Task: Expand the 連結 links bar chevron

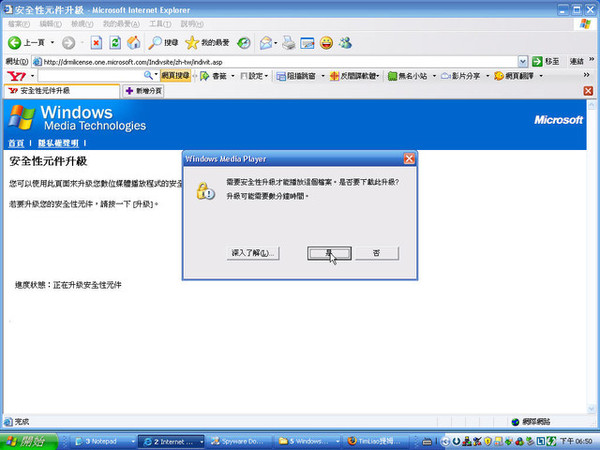Action: click(x=591, y=59)
